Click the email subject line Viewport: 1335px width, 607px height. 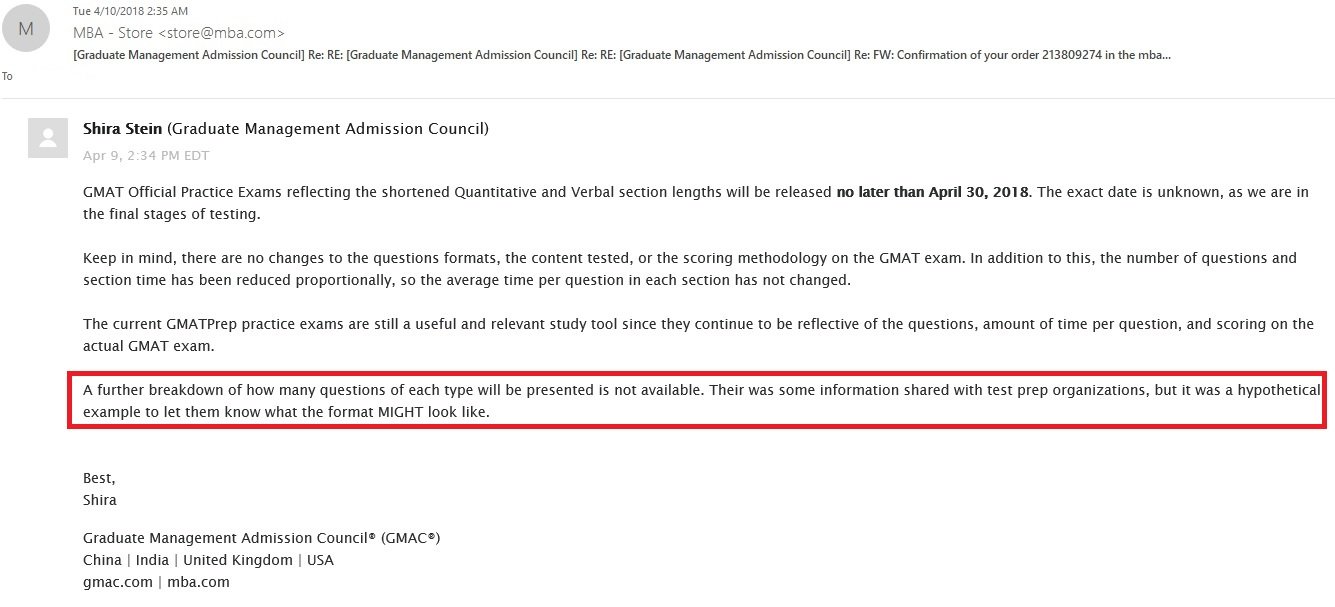[620, 54]
